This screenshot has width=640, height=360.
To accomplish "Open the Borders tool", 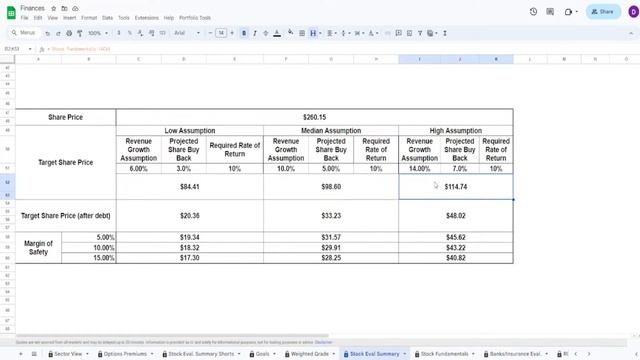I will (302, 33).
